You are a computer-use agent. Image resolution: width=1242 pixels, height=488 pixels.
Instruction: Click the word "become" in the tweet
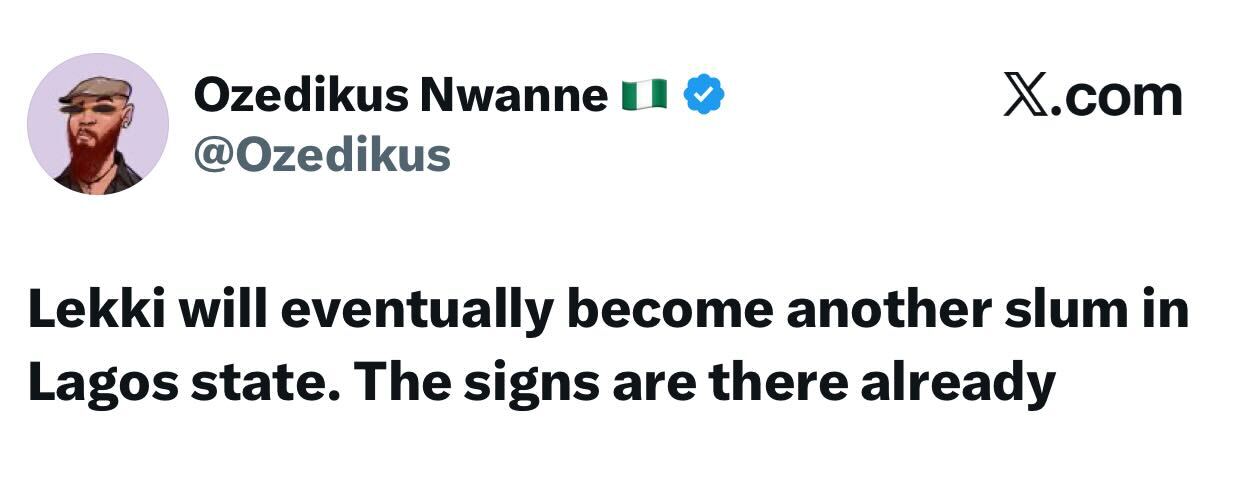669,311
